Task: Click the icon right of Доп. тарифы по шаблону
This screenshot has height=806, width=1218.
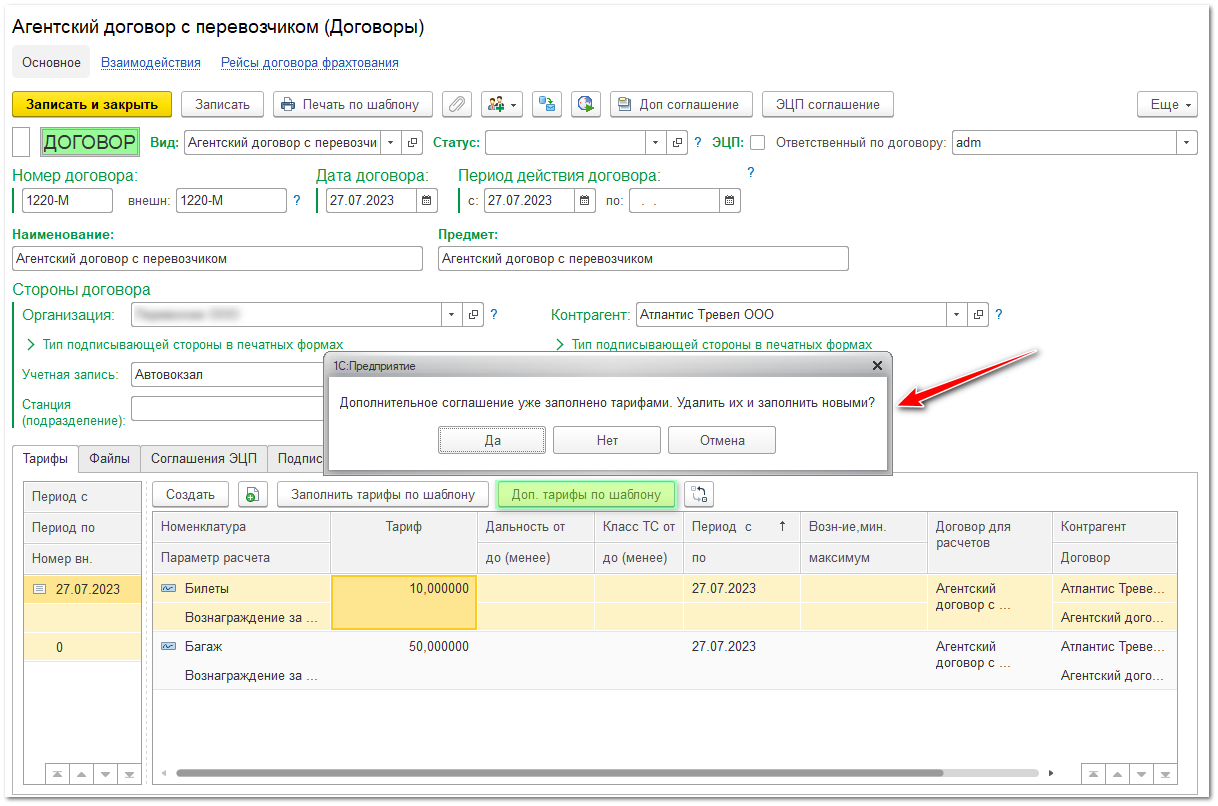Action: [698, 494]
